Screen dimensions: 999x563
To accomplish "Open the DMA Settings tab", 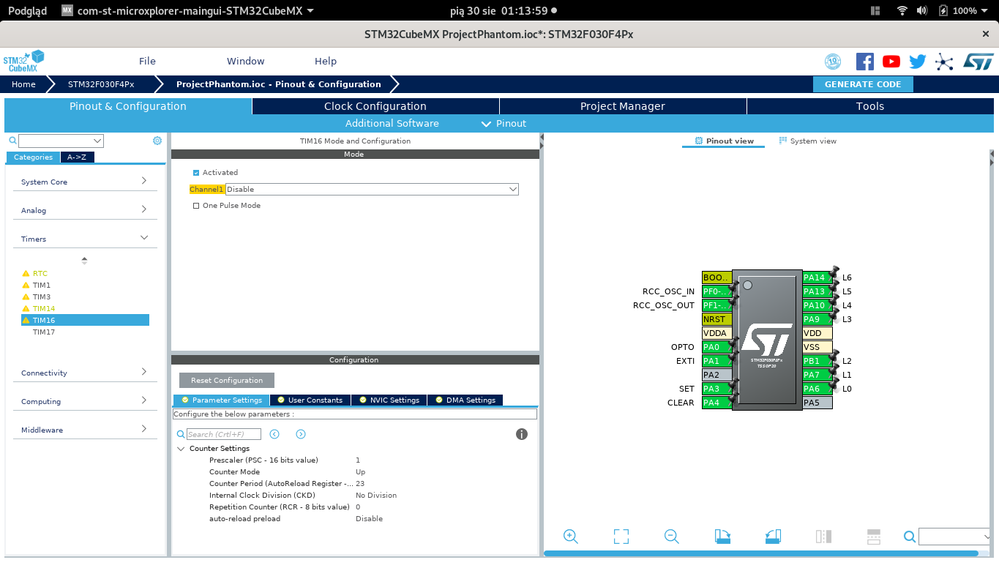I will tap(465, 400).
